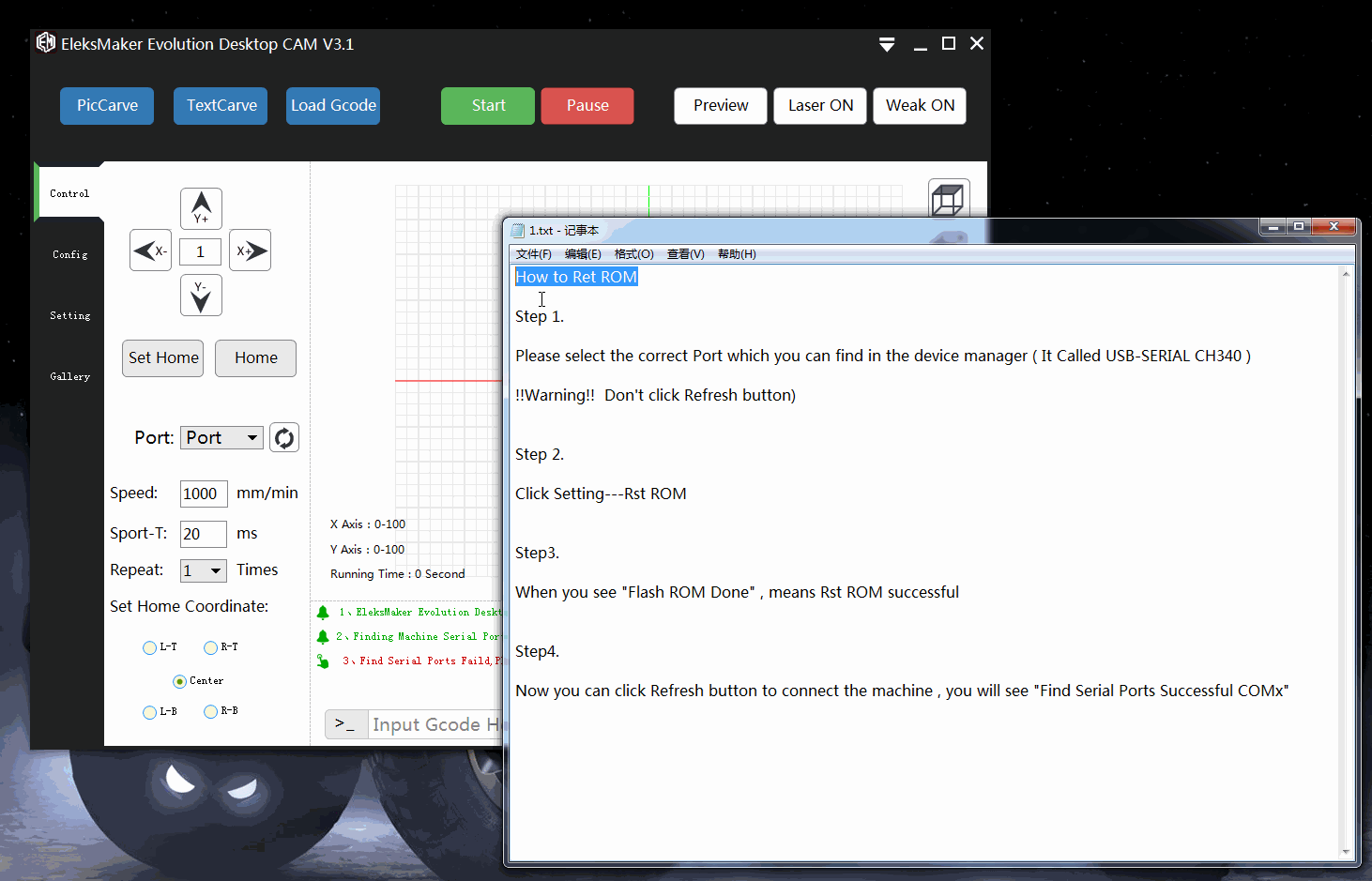
Task: Click the 'USB-SERIAL CH340' line in Notepad
Action: click(x=883, y=356)
